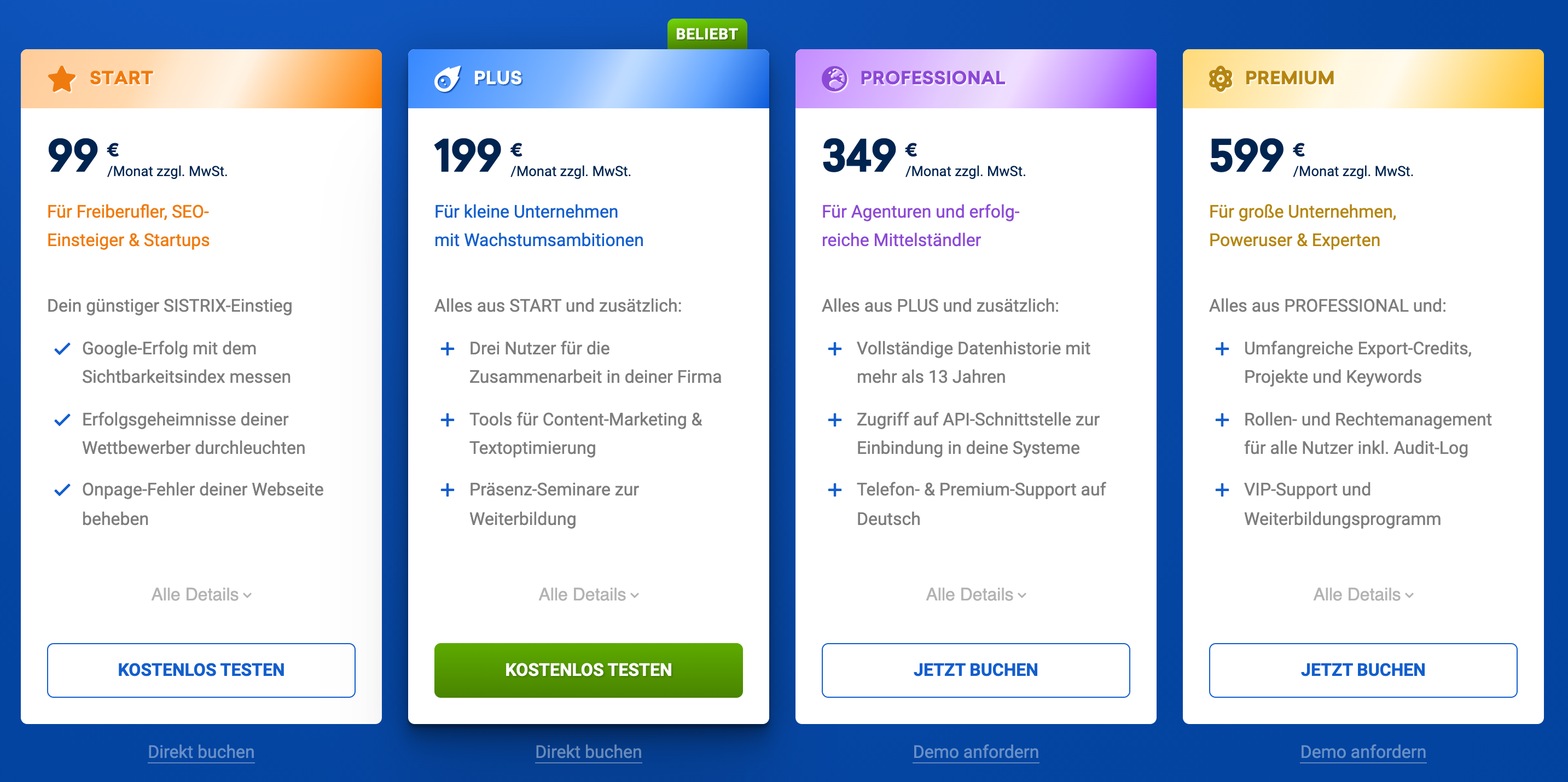Click the plus icon beside VIP-Support feature
The height and width of the screenshot is (782, 1568).
[x=1222, y=490]
